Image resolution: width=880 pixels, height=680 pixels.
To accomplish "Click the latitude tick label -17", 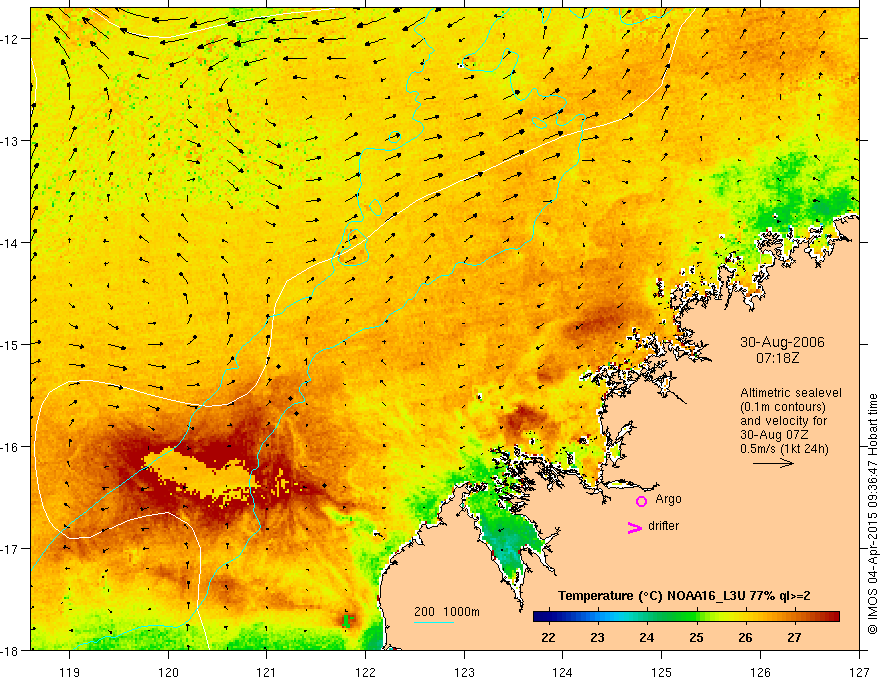I will point(11,549).
